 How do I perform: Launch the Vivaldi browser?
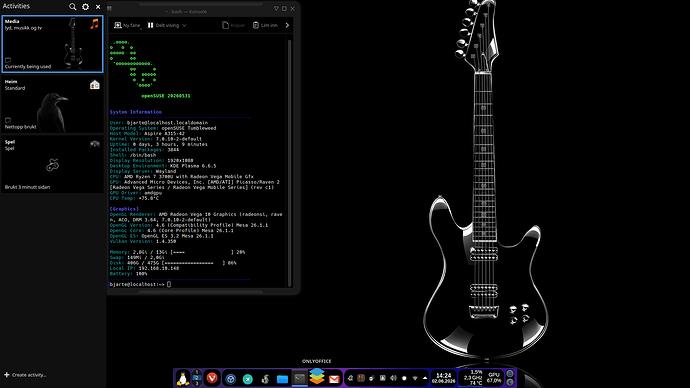[212, 378]
